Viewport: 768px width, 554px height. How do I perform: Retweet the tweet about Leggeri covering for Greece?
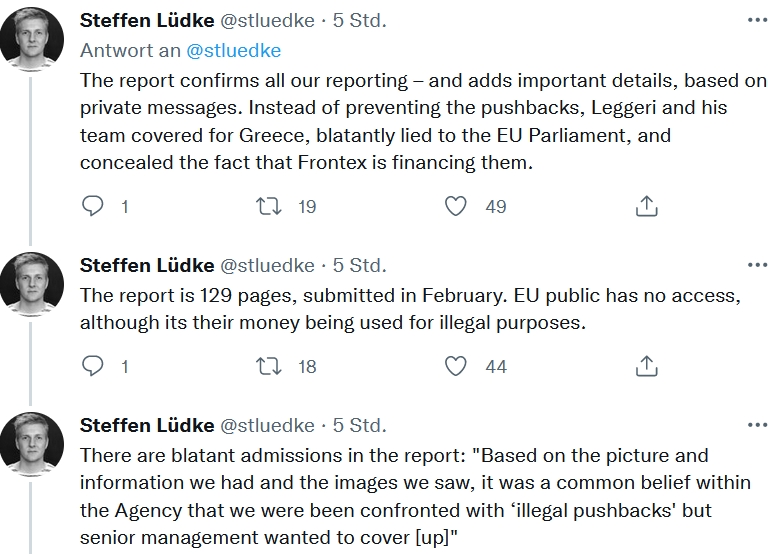(269, 206)
